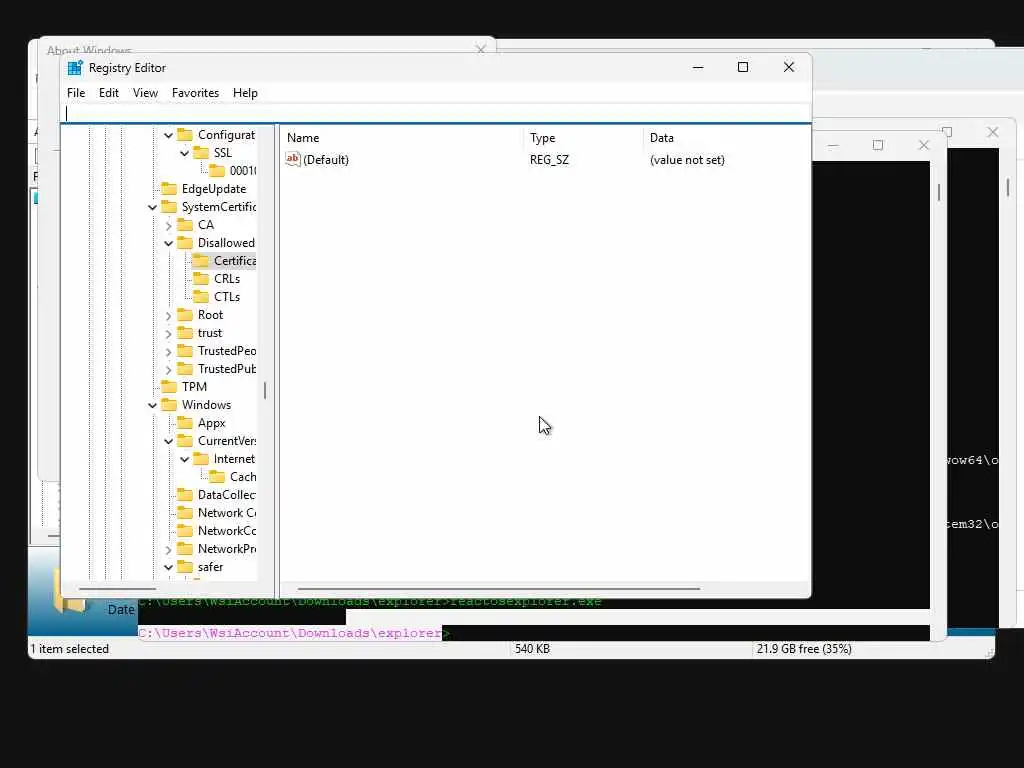Collapse the Configuration tree node

[168, 135]
